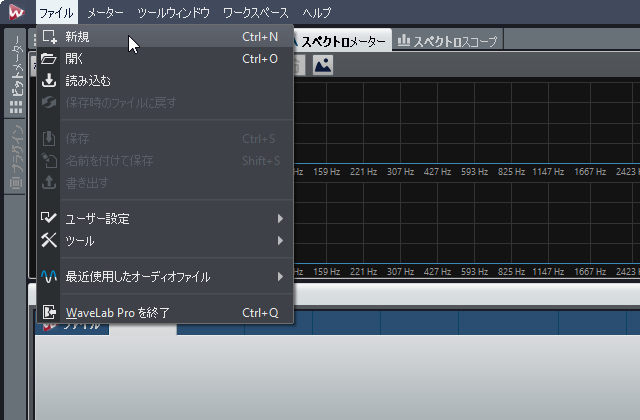Open the ツールウィンドウ menu
640x420 pixels.
tap(173, 13)
